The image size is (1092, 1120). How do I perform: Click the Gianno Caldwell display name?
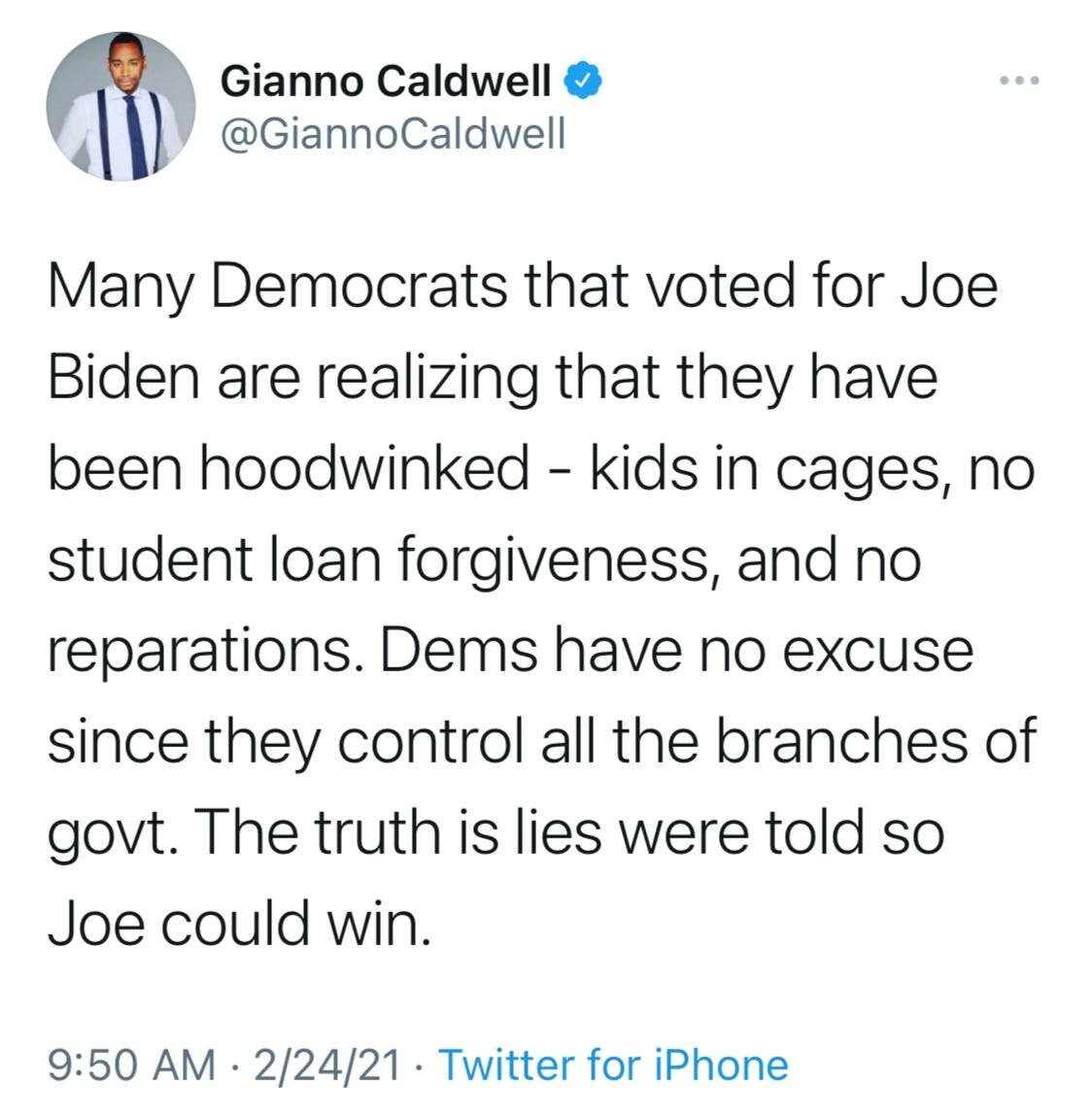386,82
